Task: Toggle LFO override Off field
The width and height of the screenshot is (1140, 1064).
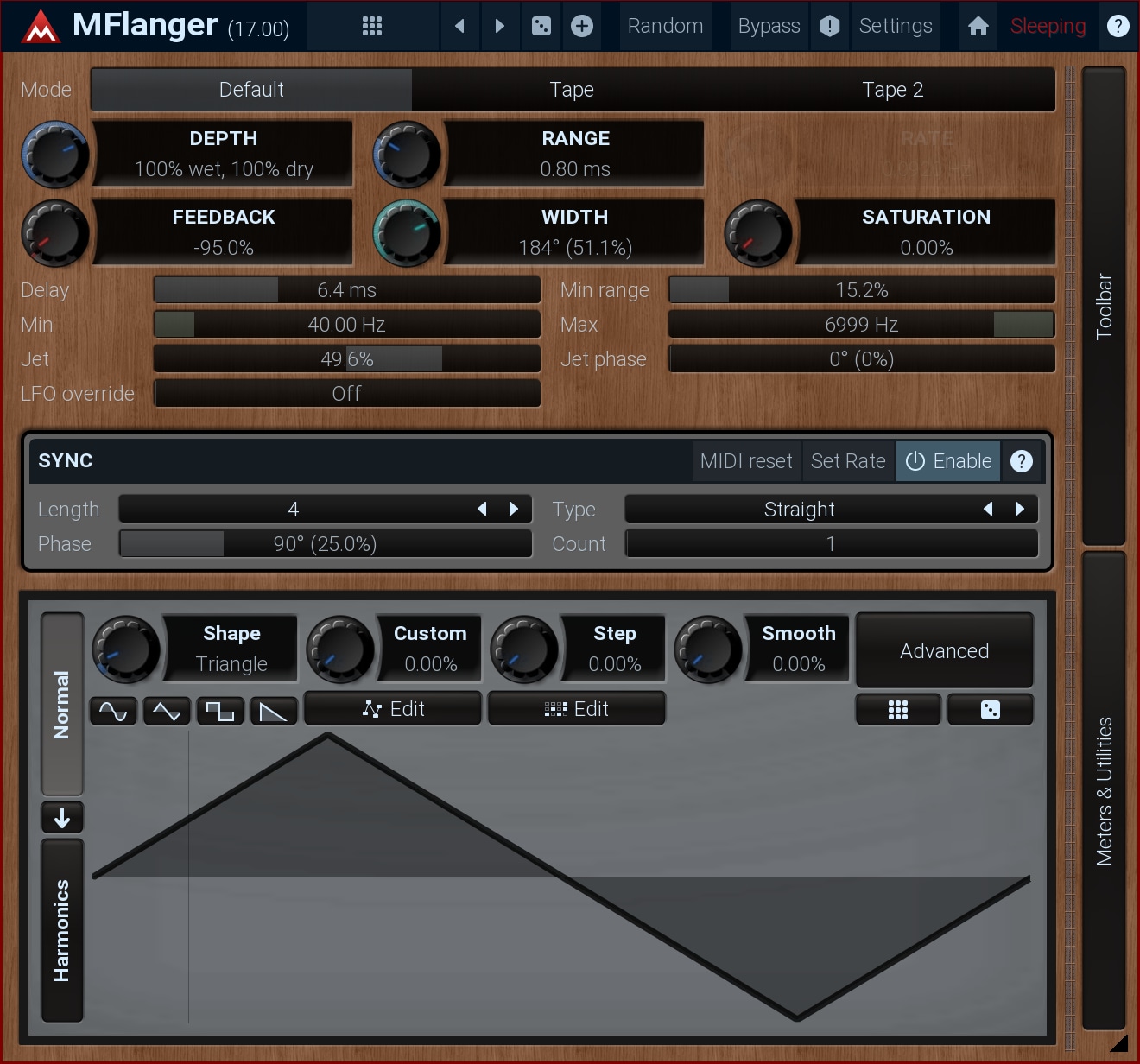Action: 347,394
